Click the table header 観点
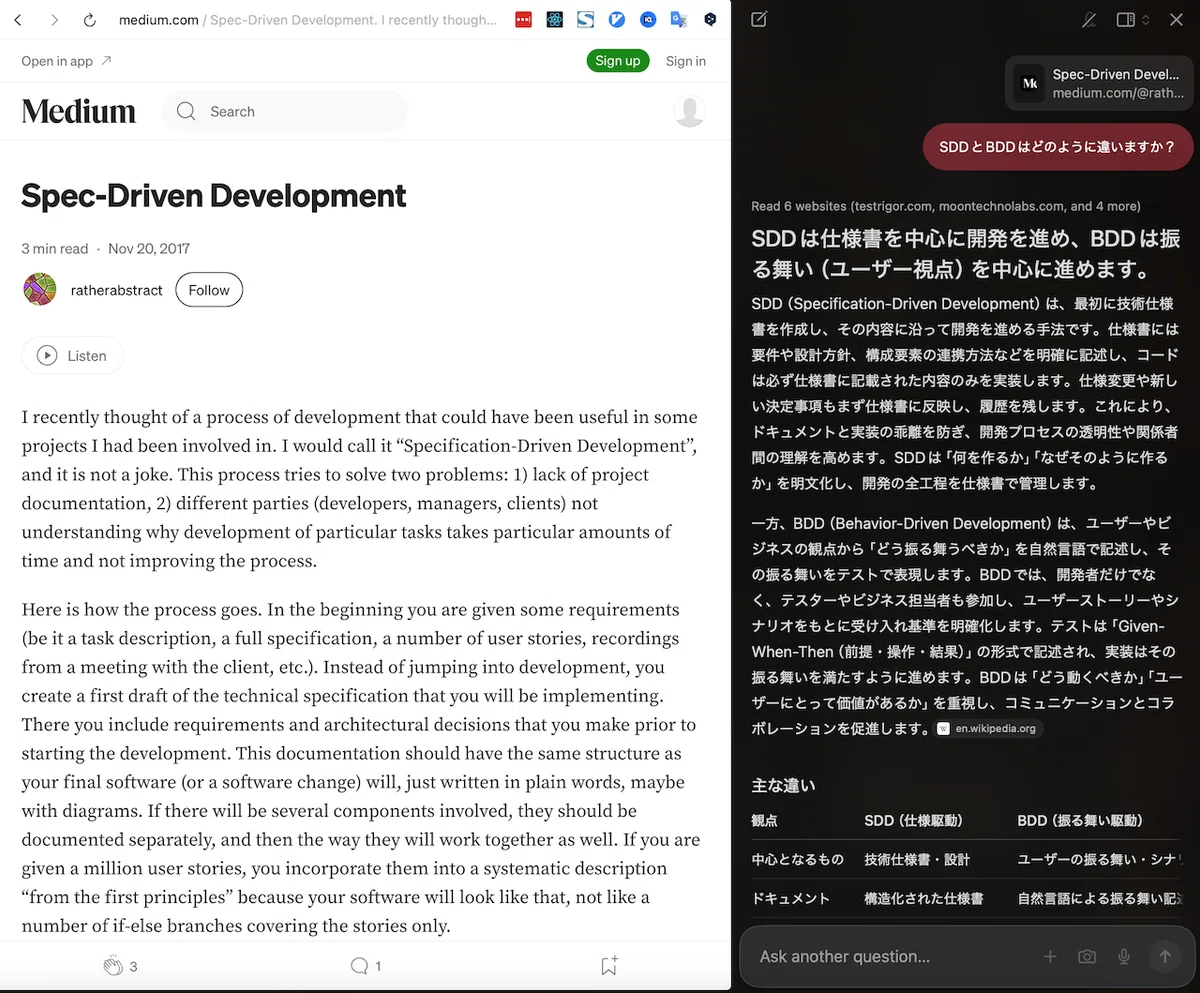 tap(764, 821)
